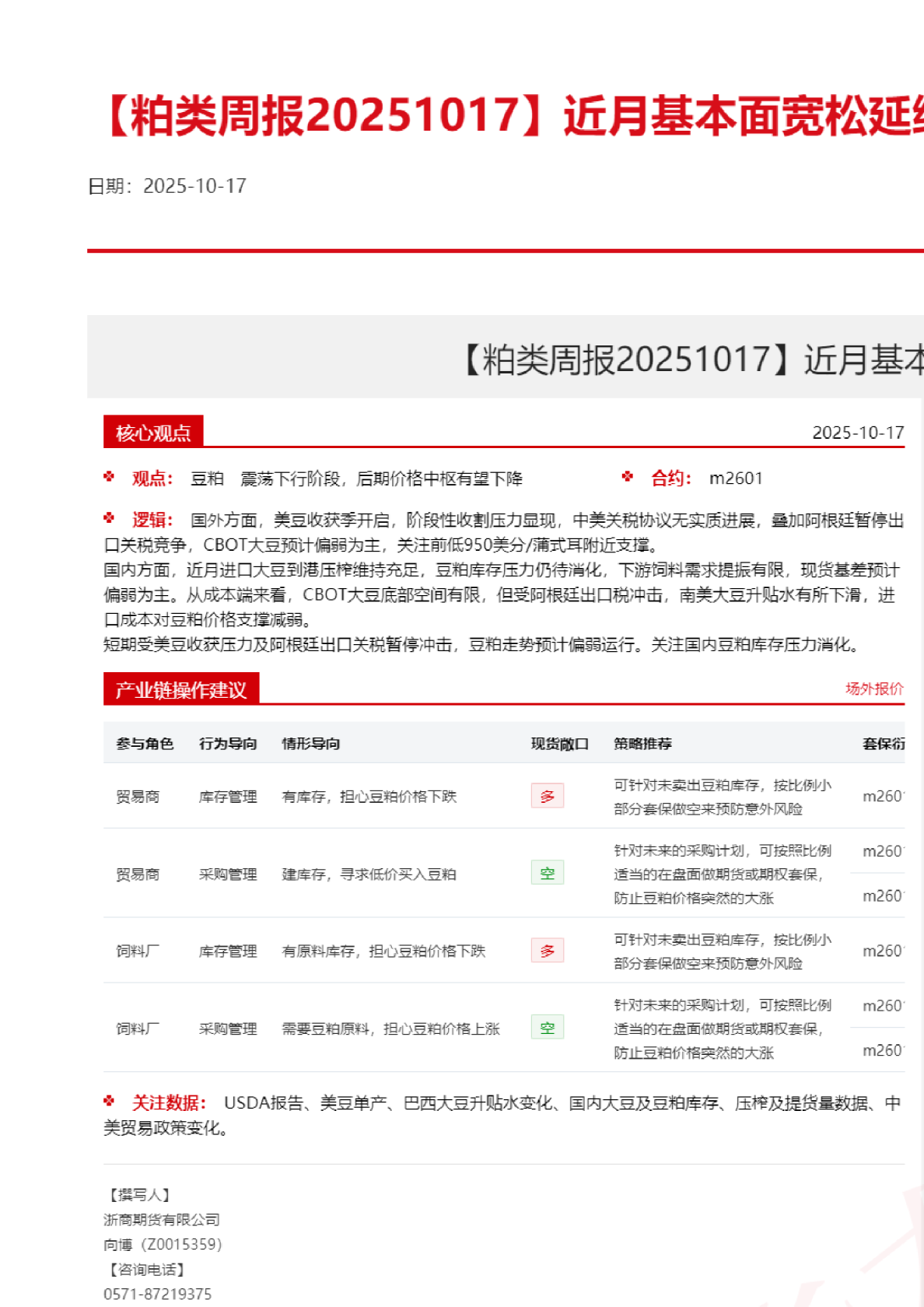Open the 场外报价 link
Image resolution: width=924 pixels, height=1307 pixels.
(x=874, y=689)
